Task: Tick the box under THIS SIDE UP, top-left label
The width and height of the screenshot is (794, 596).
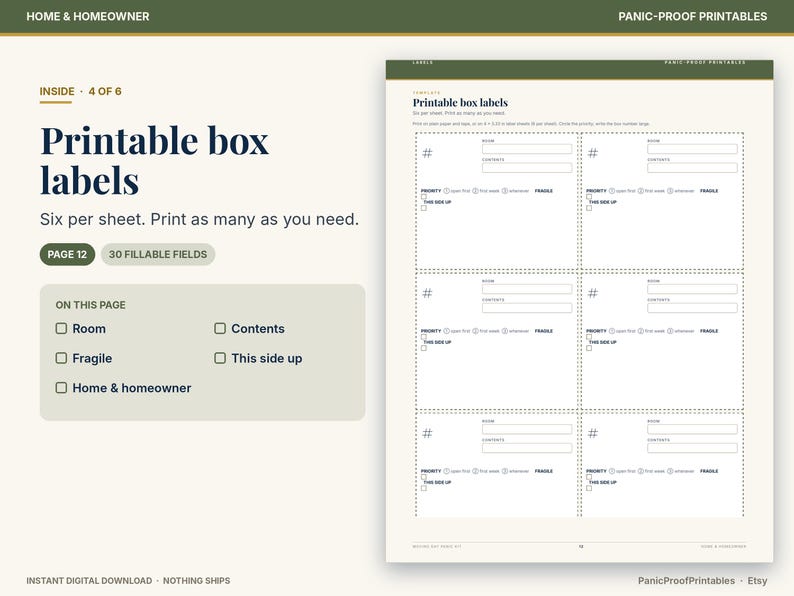Action: tap(424, 208)
